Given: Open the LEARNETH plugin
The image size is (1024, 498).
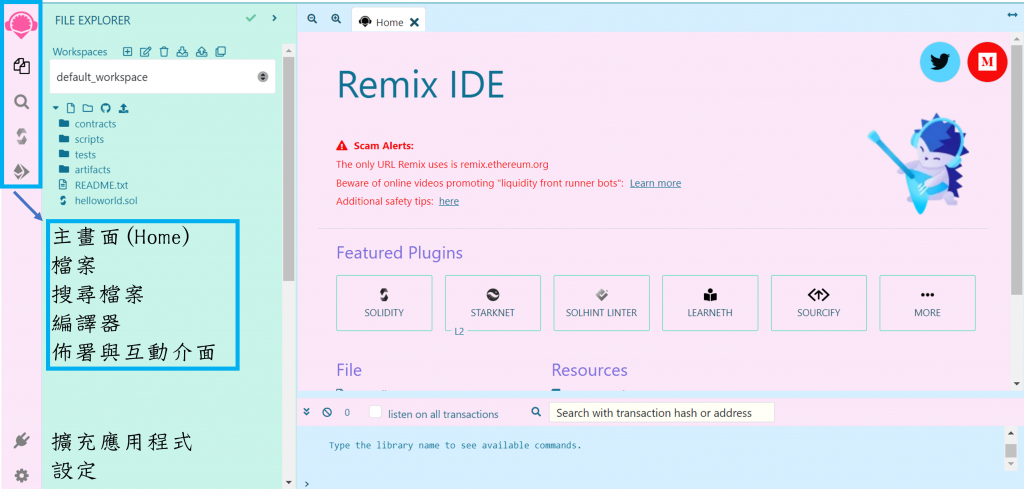Looking at the screenshot, I should (710, 303).
